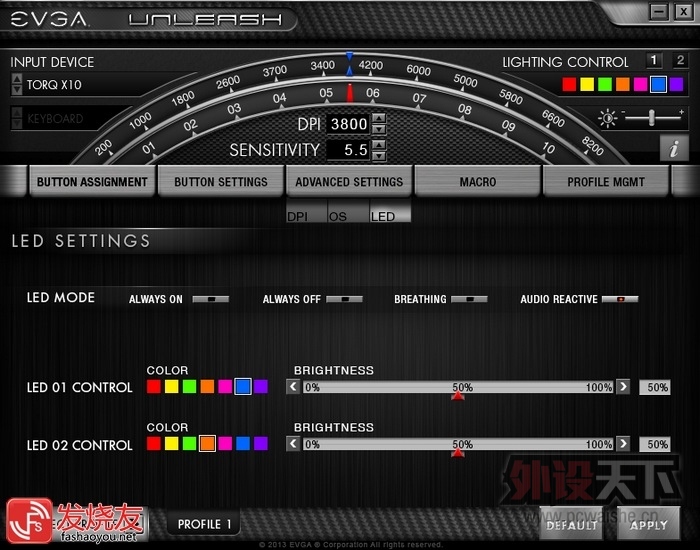Pick blue in Lighting Control swatches
The width and height of the screenshot is (700, 550).
pyautogui.click(x=658, y=84)
